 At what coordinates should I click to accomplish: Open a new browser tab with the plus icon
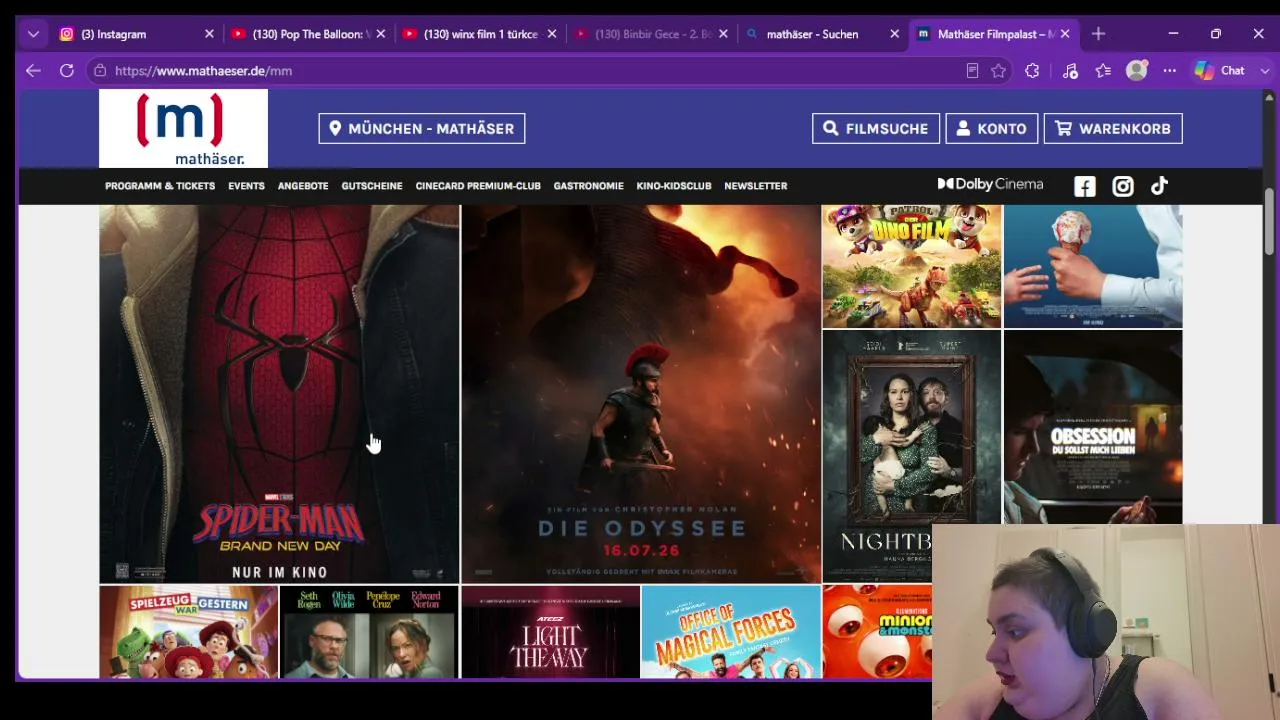[1098, 34]
